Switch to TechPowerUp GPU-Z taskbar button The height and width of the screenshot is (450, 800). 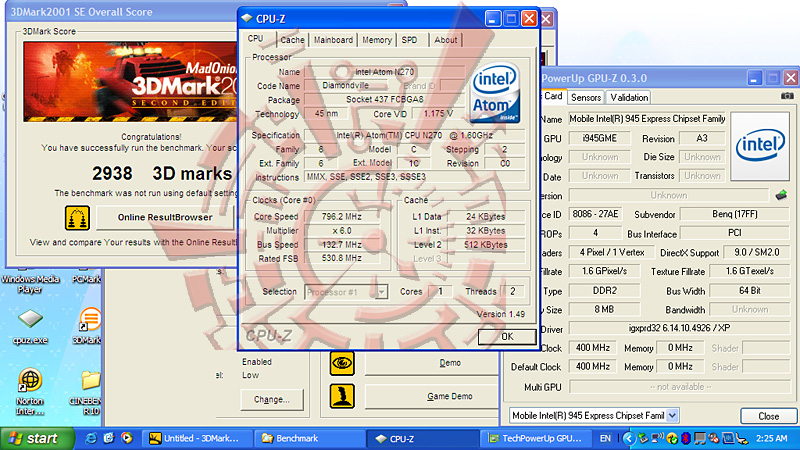click(536, 438)
